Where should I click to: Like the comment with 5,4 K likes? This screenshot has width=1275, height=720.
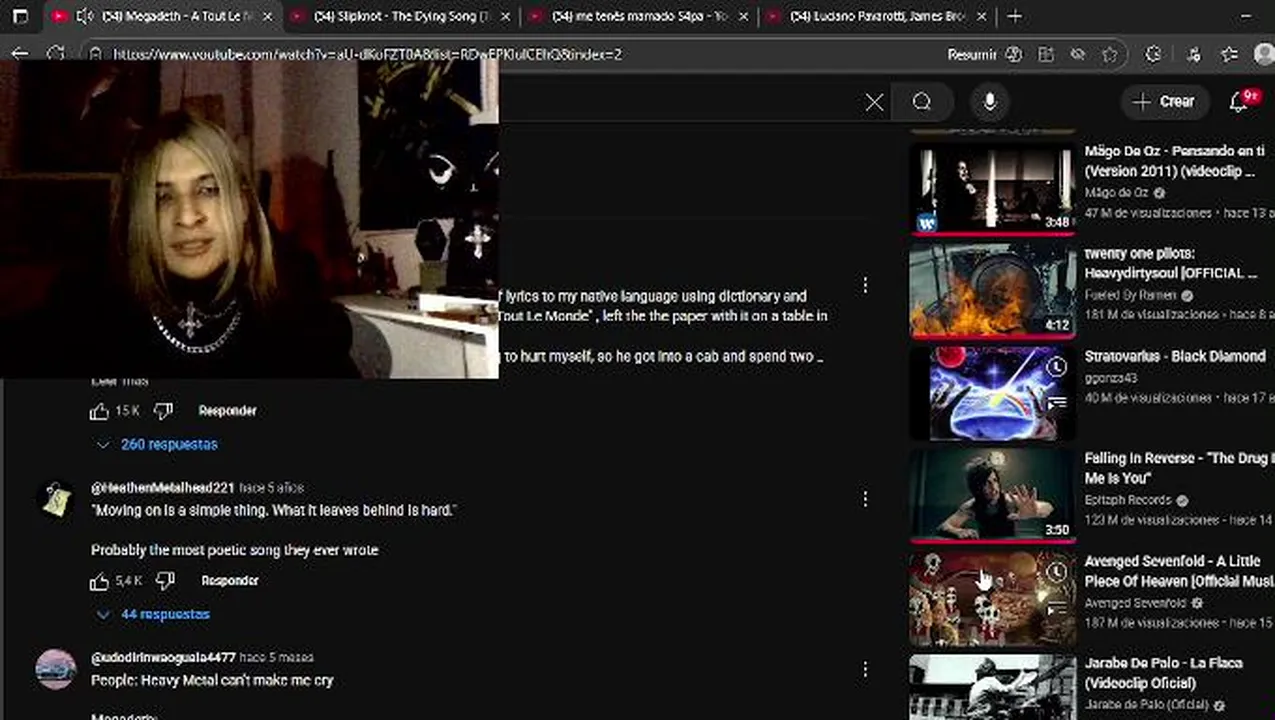99,581
